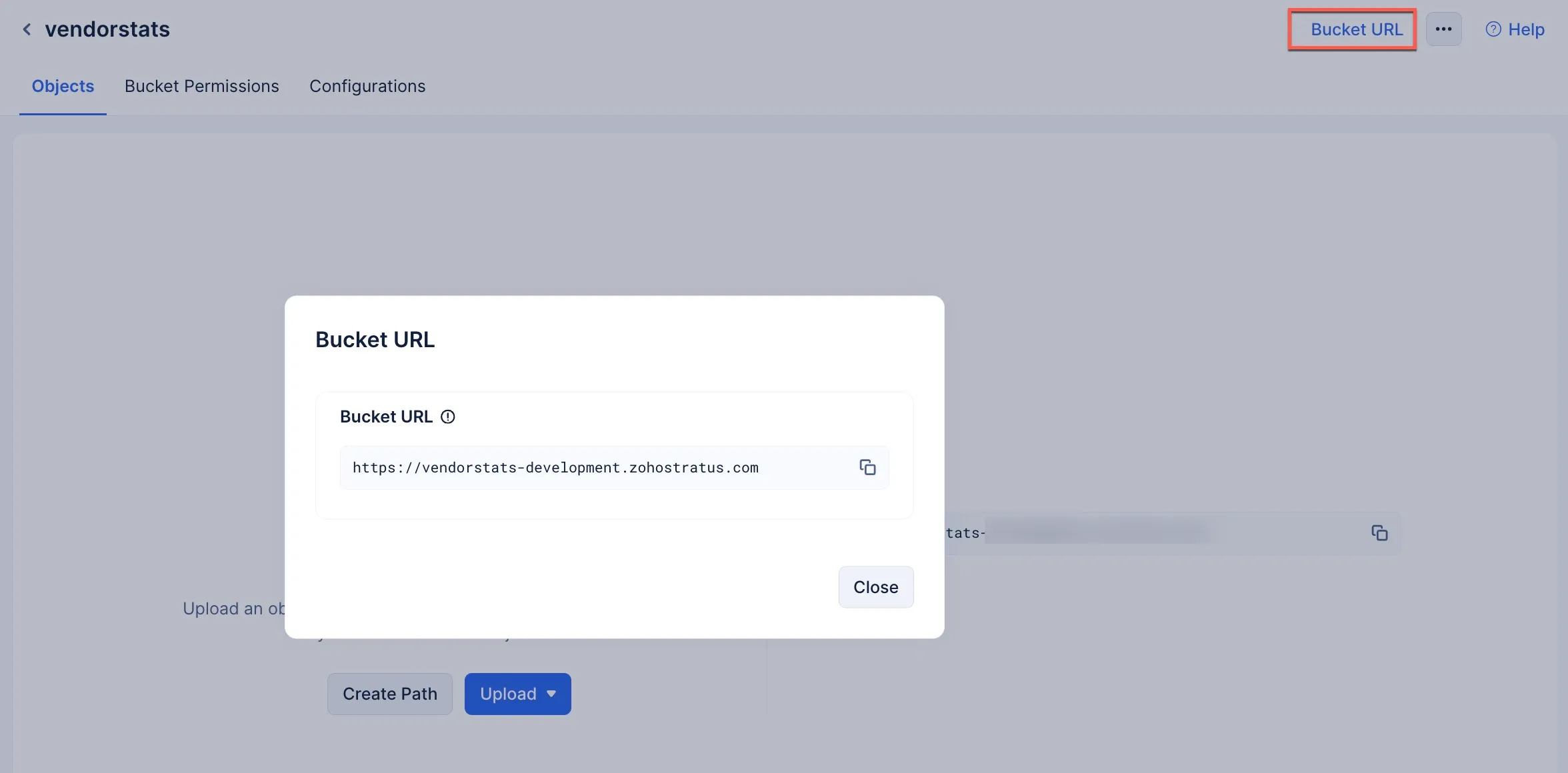Close the Bucket URL dialog
The image size is (1568, 773).
875,587
